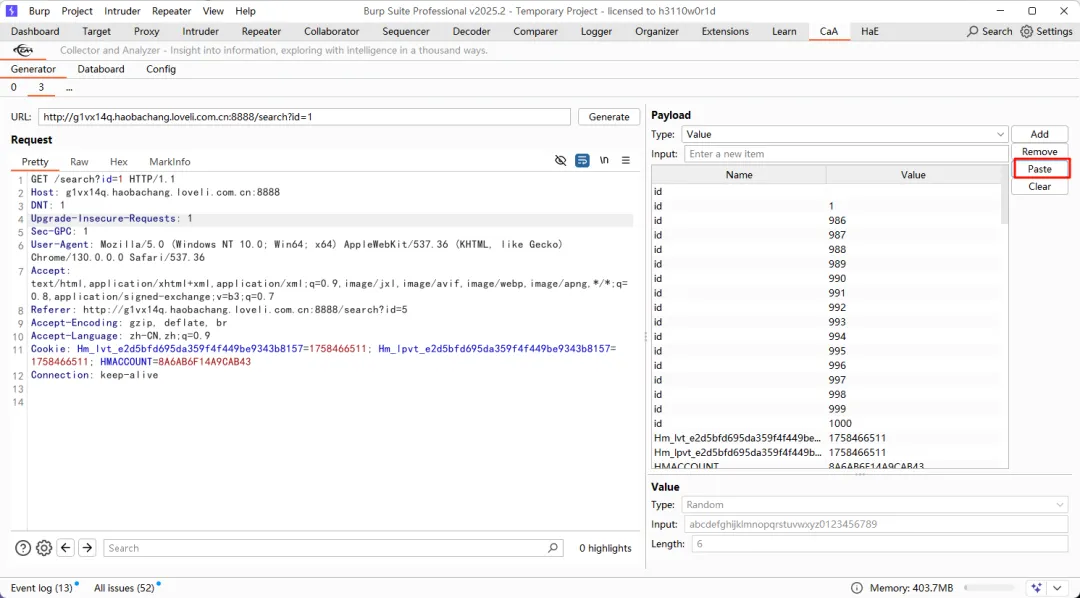Toggle hide non-printable eye-slash icon in Request
This screenshot has height=598, width=1080.
561,161
